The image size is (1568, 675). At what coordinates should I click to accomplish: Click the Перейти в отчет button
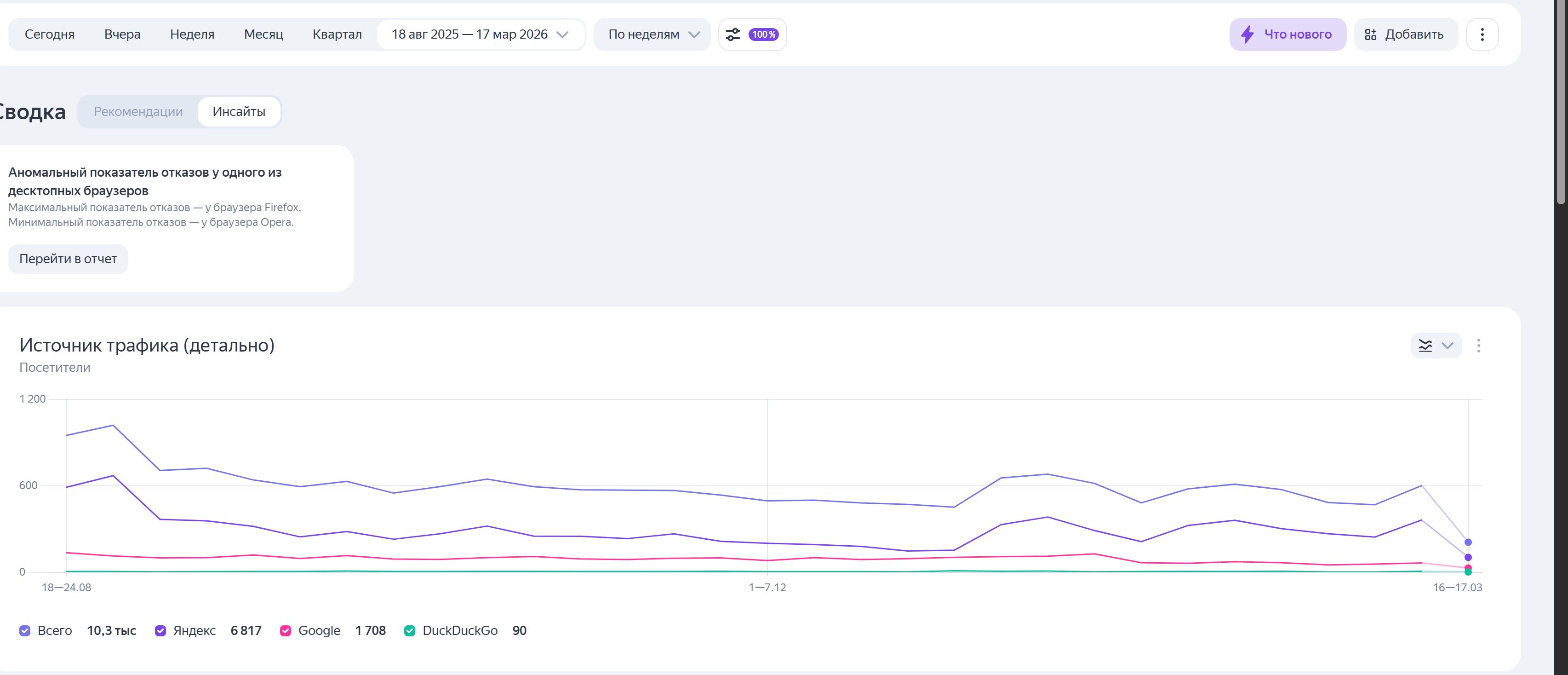68,259
